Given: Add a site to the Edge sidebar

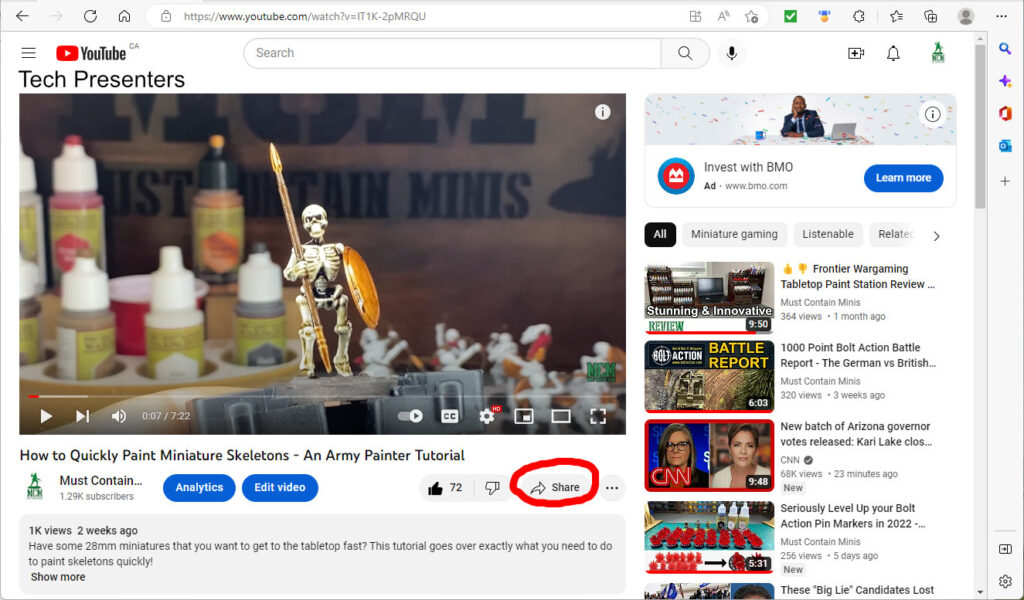Looking at the screenshot, I should point(1005,181).
